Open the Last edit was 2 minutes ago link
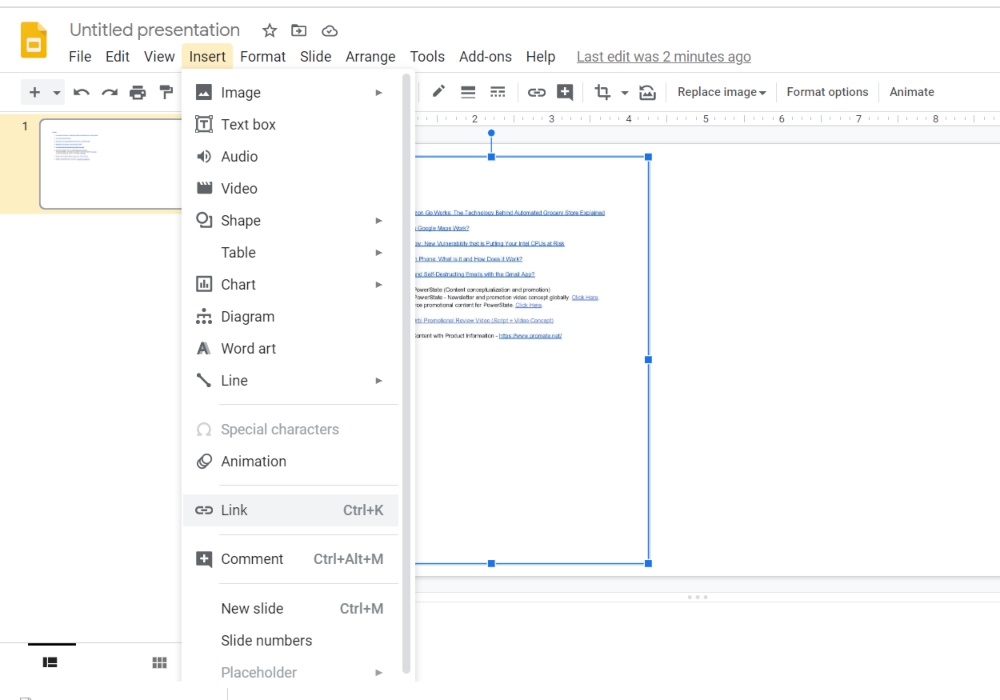The height and width of the screenshot is (700, 1000). pos(663,56)
